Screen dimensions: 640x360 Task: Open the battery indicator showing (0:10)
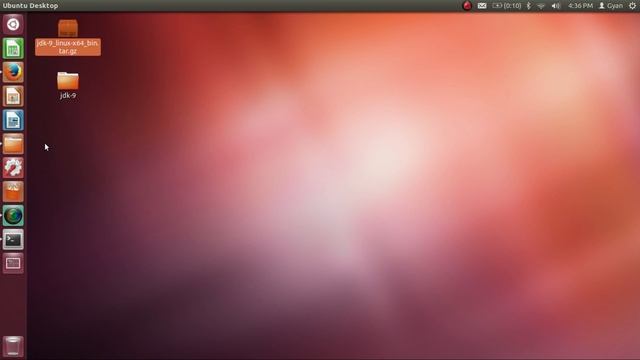tap(507, 6)
